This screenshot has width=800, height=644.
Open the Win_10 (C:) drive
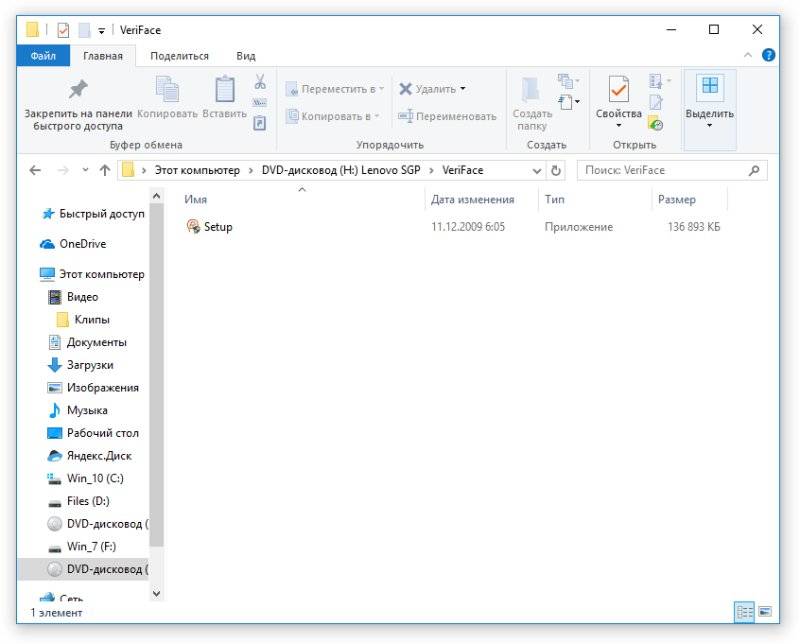85,478
